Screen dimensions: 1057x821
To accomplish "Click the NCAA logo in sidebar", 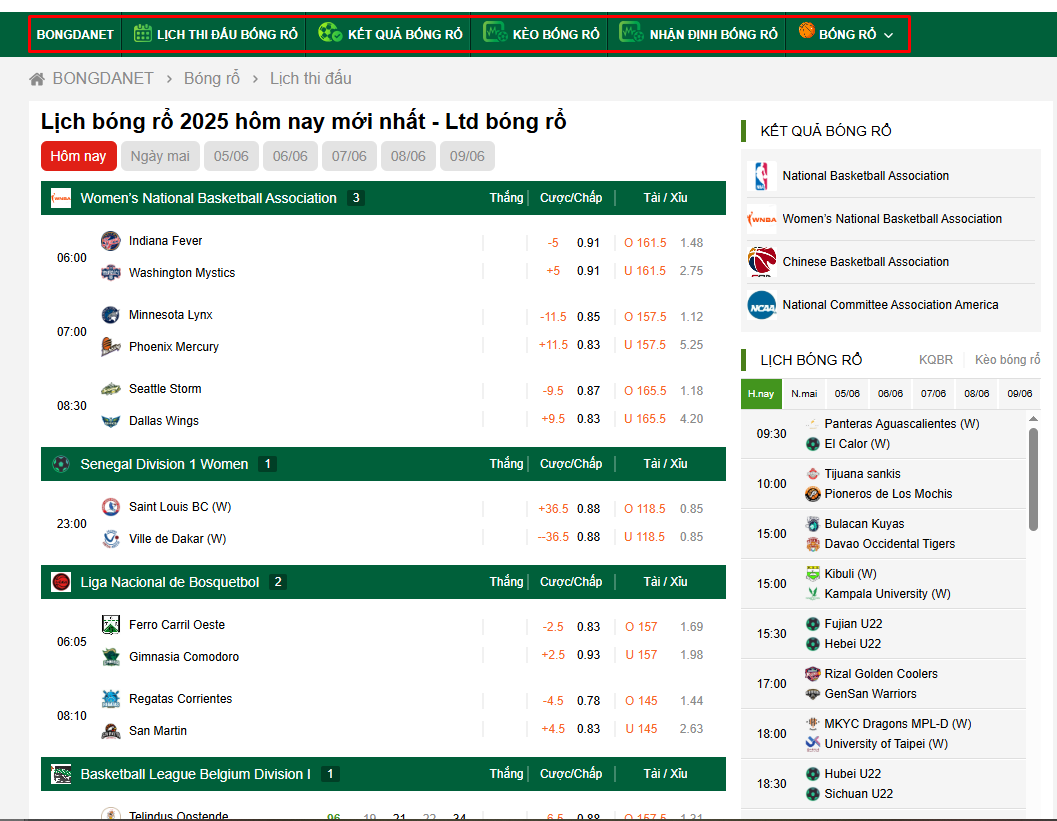I will pos(762,305).
